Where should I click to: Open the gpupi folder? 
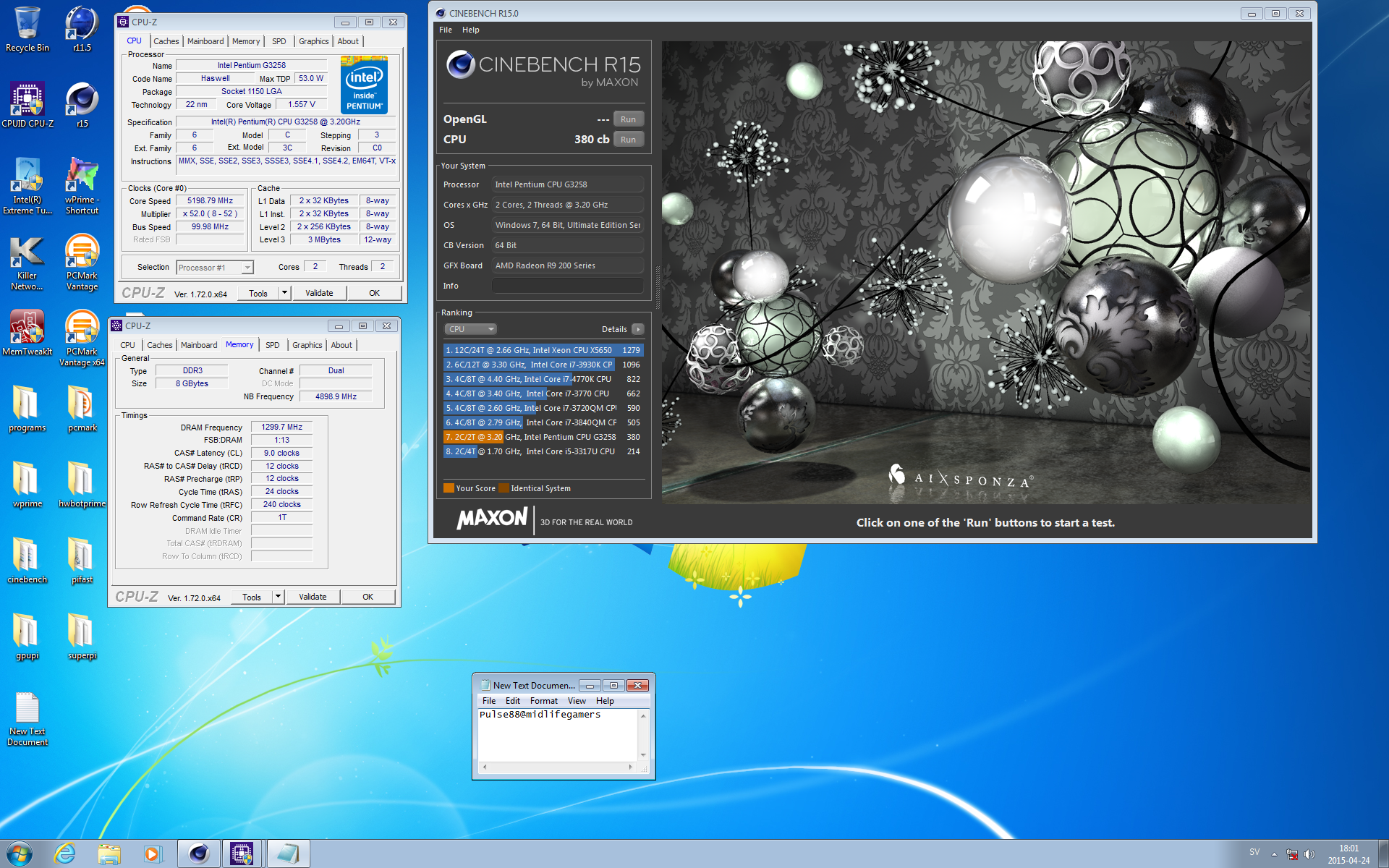click(27, 637)
